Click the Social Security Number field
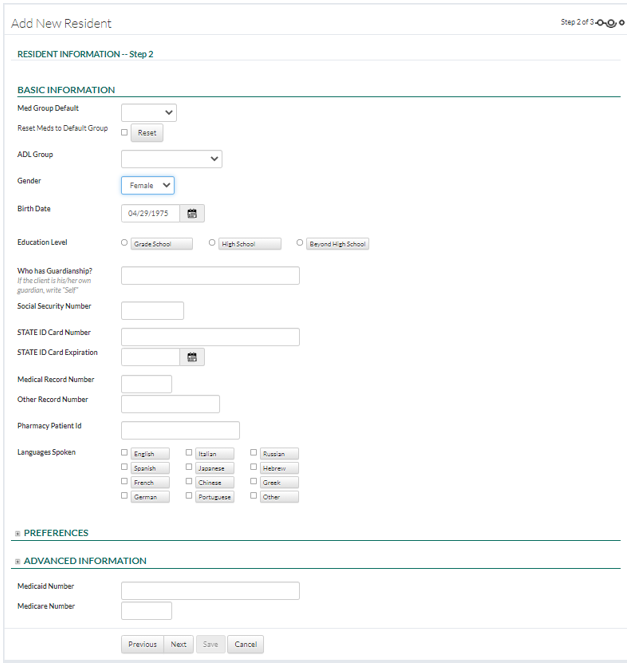Viewport: 631px width, 664px height. click(152, 311)
